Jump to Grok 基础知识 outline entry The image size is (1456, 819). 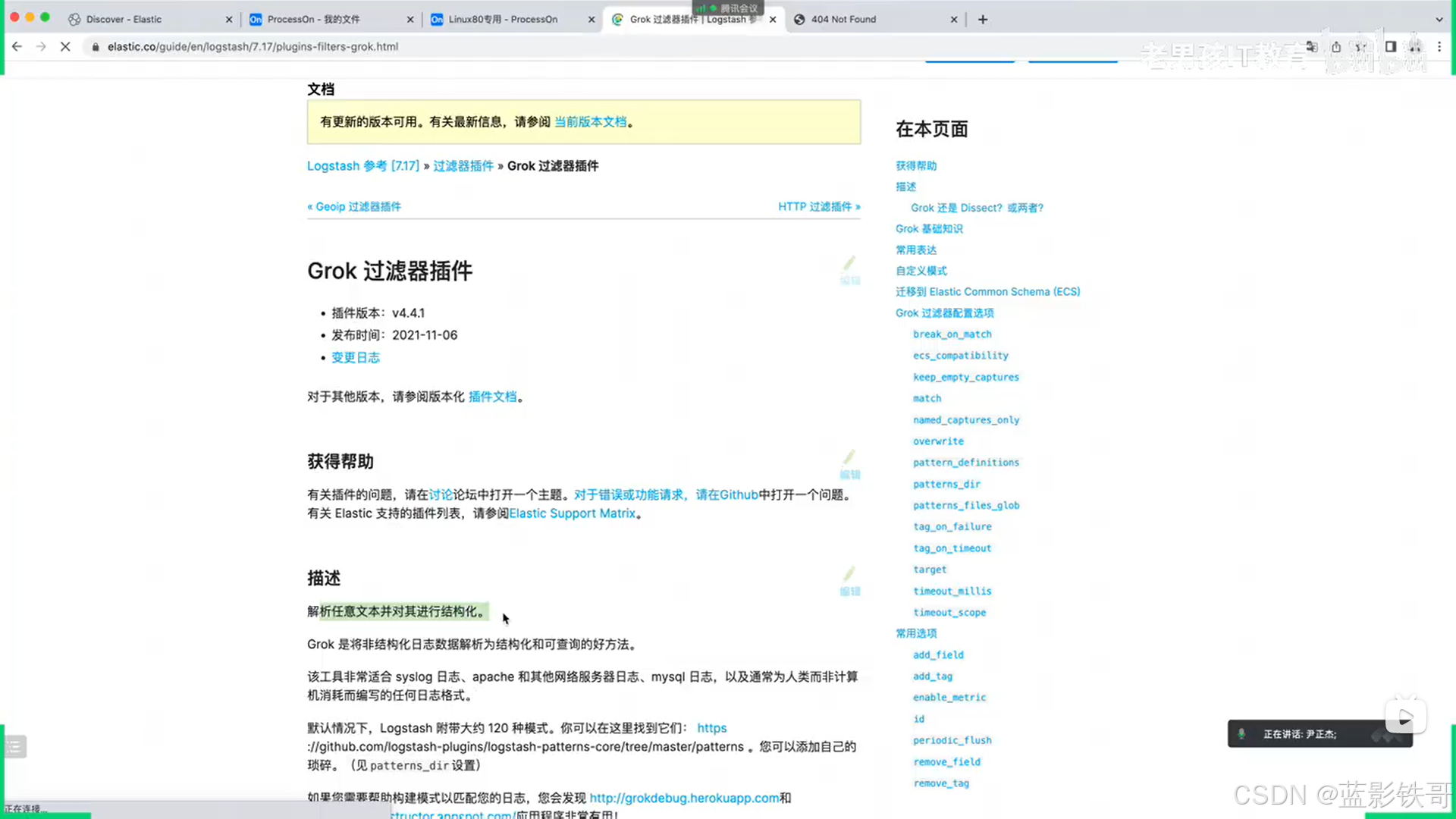[929, 228]
